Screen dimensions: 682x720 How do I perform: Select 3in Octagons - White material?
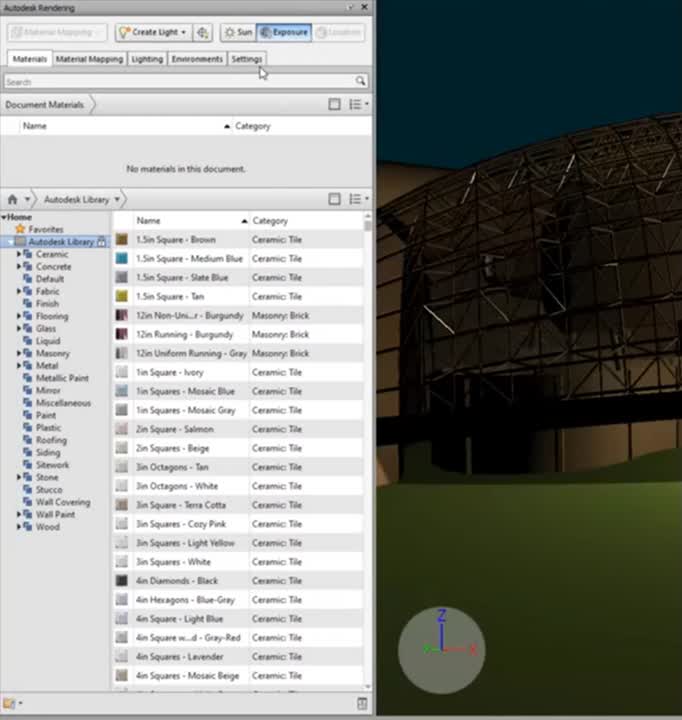[238, 486]
